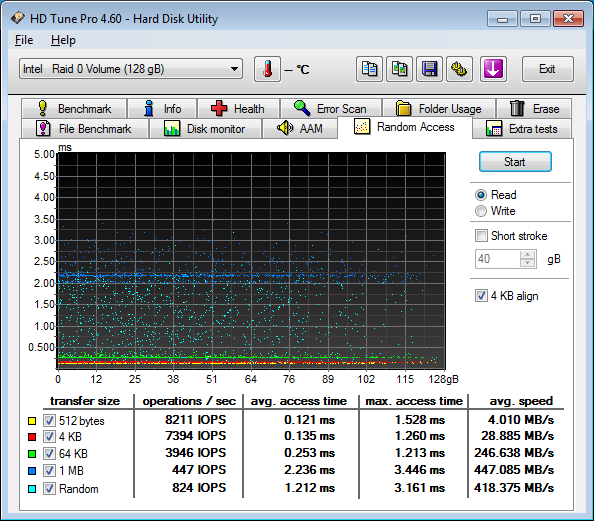Open the Health tab red cross

(238, 109)
